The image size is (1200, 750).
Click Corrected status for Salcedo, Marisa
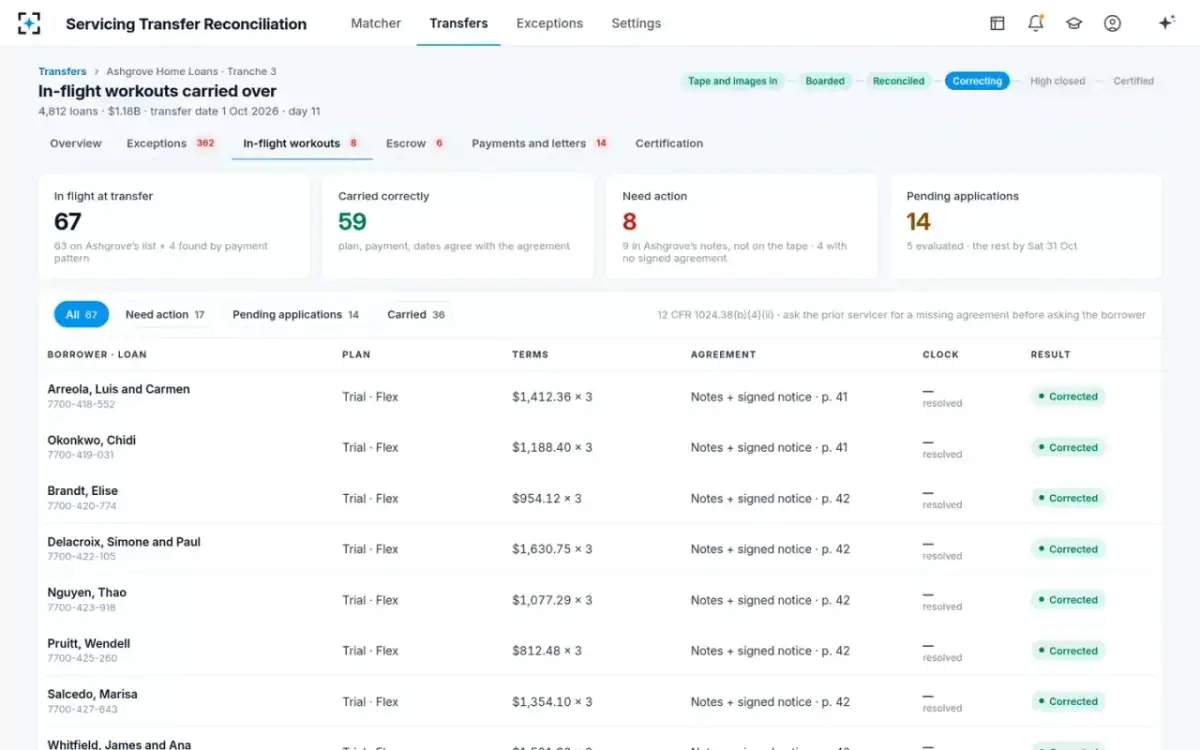(1068, 701)
